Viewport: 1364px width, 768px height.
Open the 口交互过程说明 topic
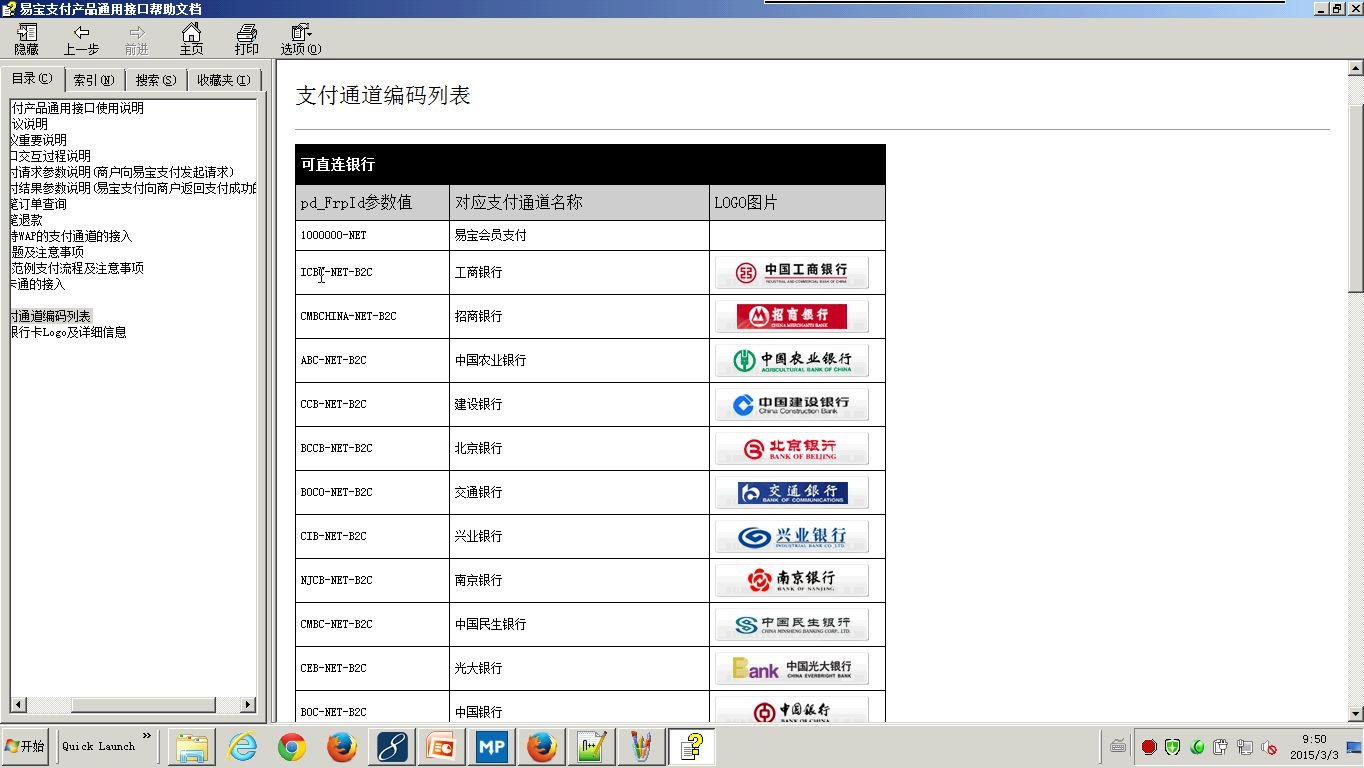[51, 156]
